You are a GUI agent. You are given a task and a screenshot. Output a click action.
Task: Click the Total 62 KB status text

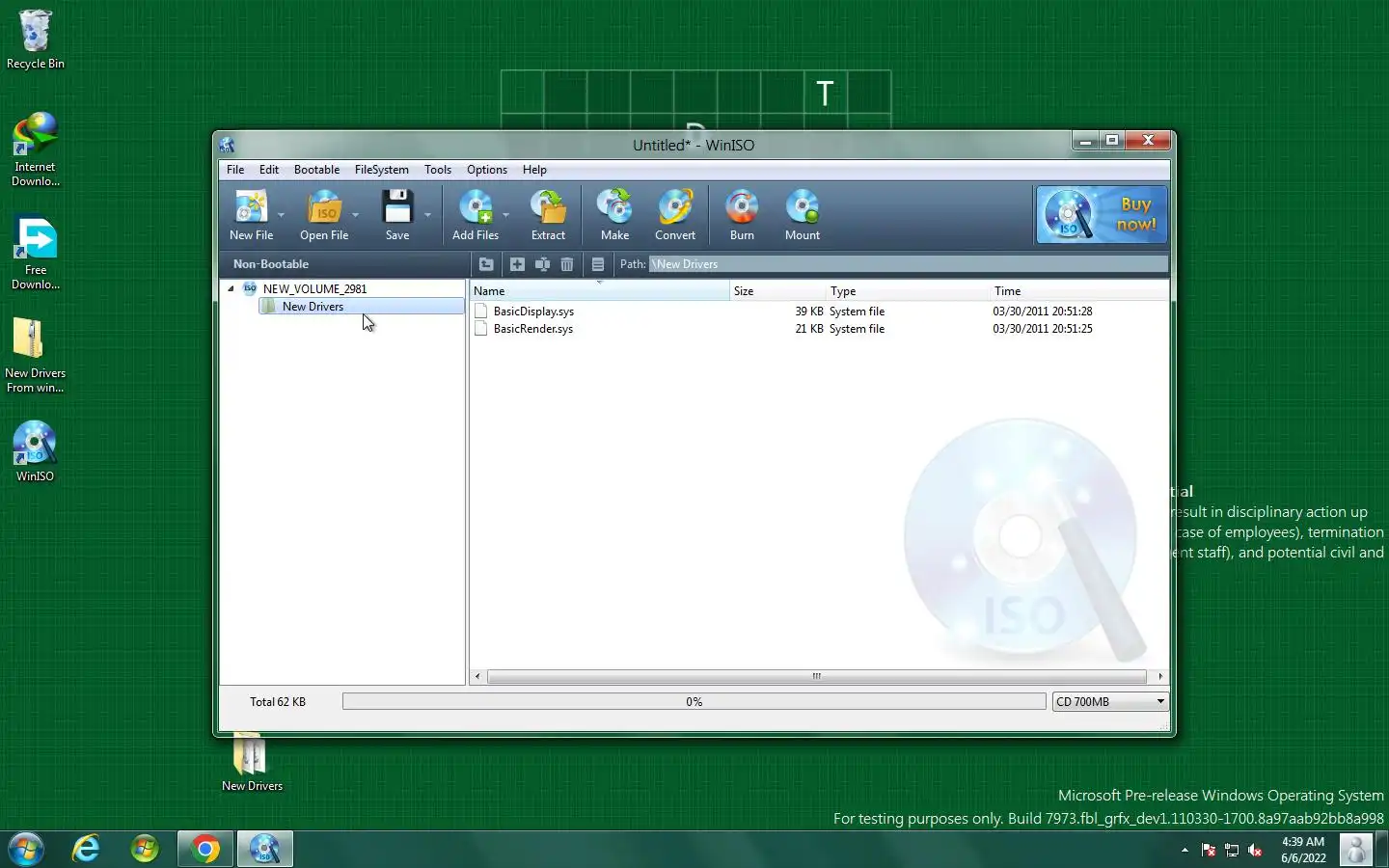coord(278,702)
